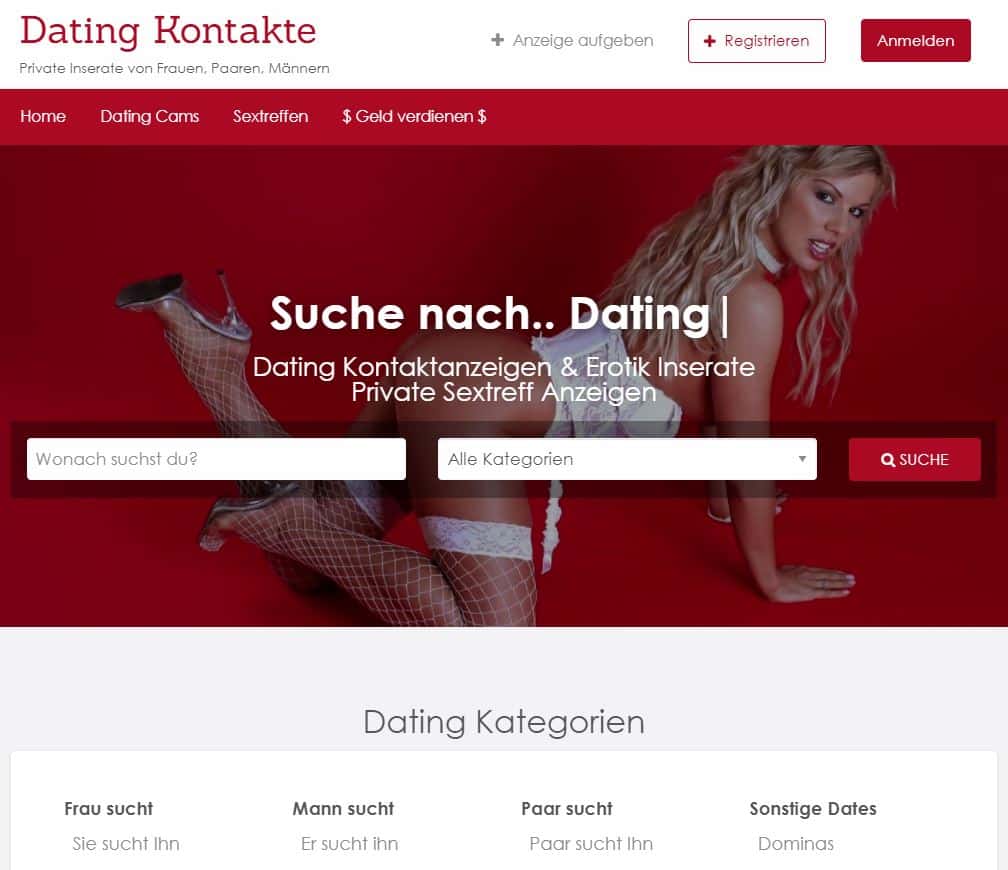Open the Alle Kategorien dropdown arrow
Screen dimensions: 1008x870
tap(802, 459)
